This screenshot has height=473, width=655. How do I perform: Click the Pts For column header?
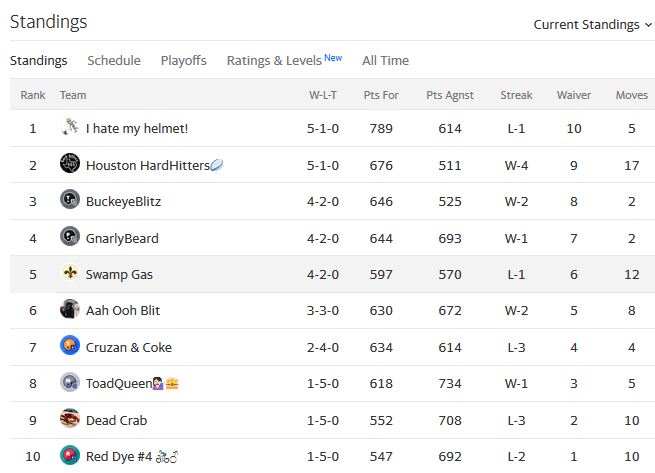(x=381, y=95)
